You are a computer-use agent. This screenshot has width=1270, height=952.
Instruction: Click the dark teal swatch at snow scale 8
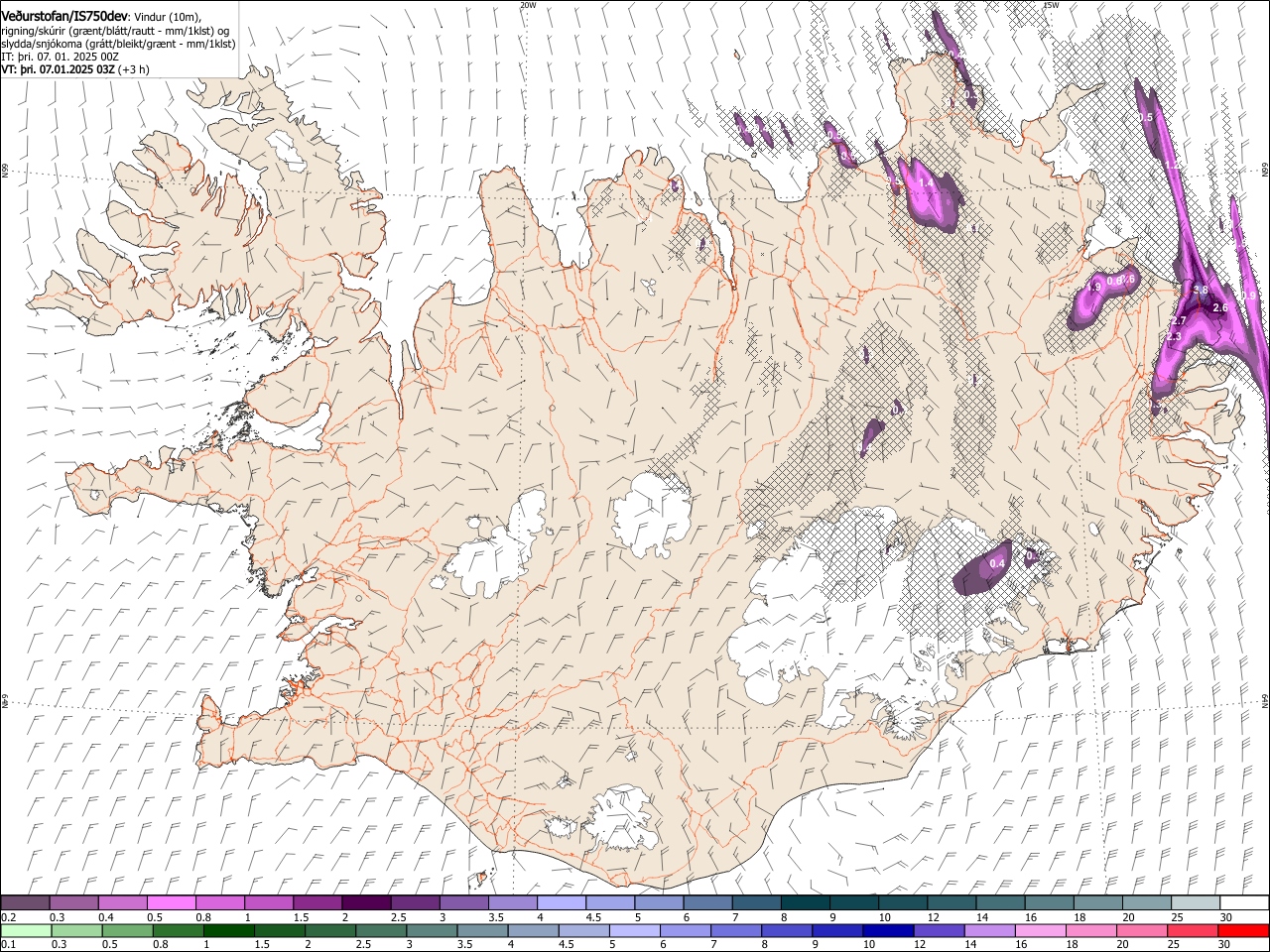click(806, 903)
